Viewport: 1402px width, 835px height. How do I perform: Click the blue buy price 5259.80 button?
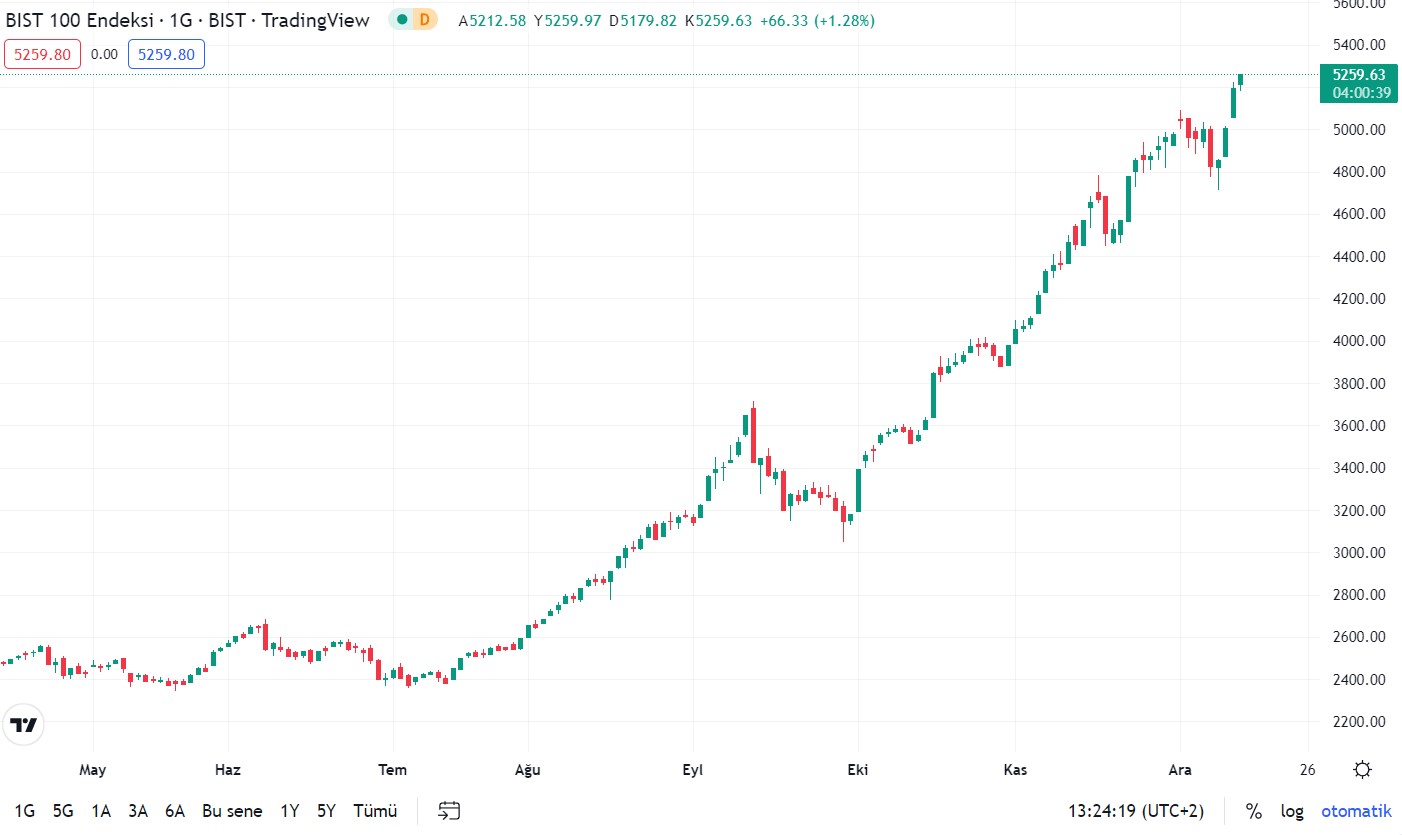click(166, 54)
